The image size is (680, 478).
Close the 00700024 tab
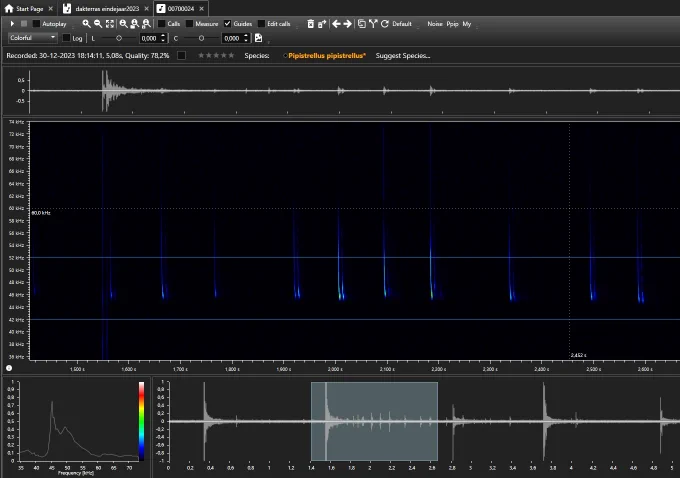[201, 8]
